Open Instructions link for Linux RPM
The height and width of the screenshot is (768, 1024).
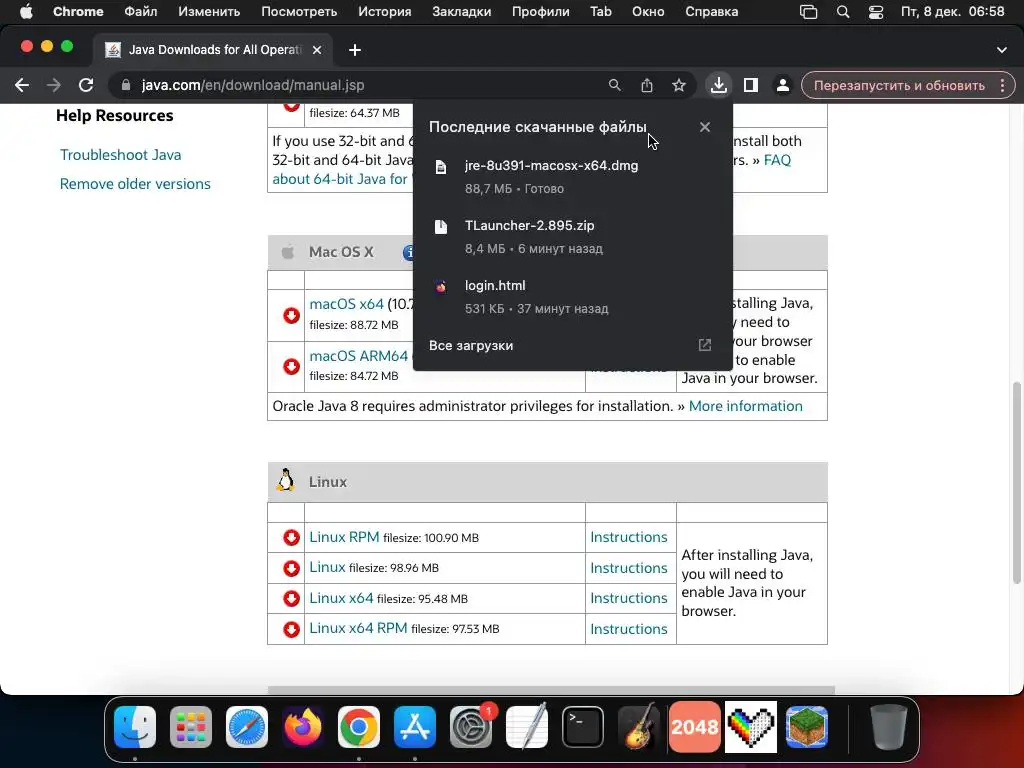click(x=629, y=537)
